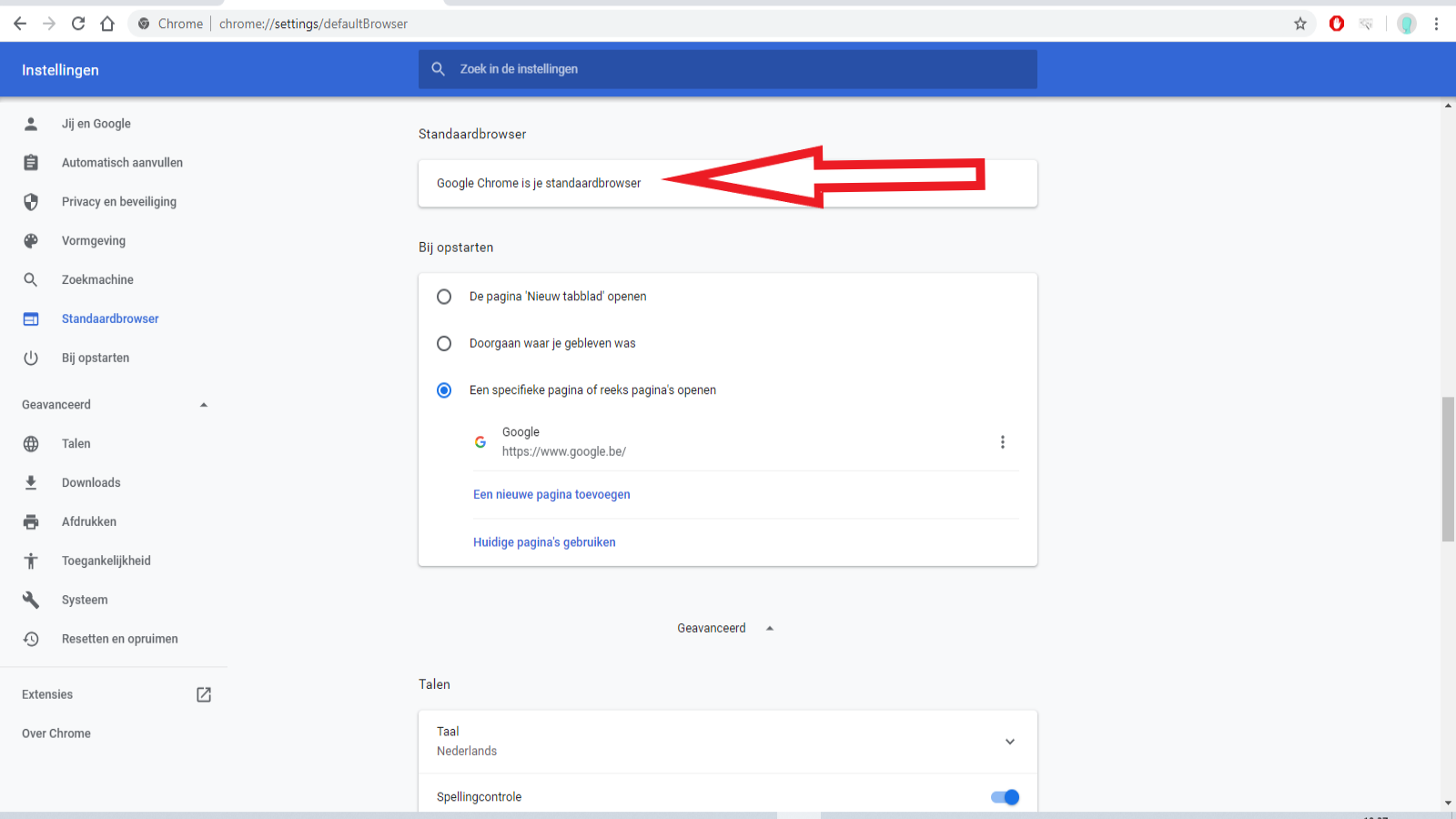This screenshot has width=1456, height=819.
Task: Navigate to Vormgeving settings
Action: tap(94, 241)
